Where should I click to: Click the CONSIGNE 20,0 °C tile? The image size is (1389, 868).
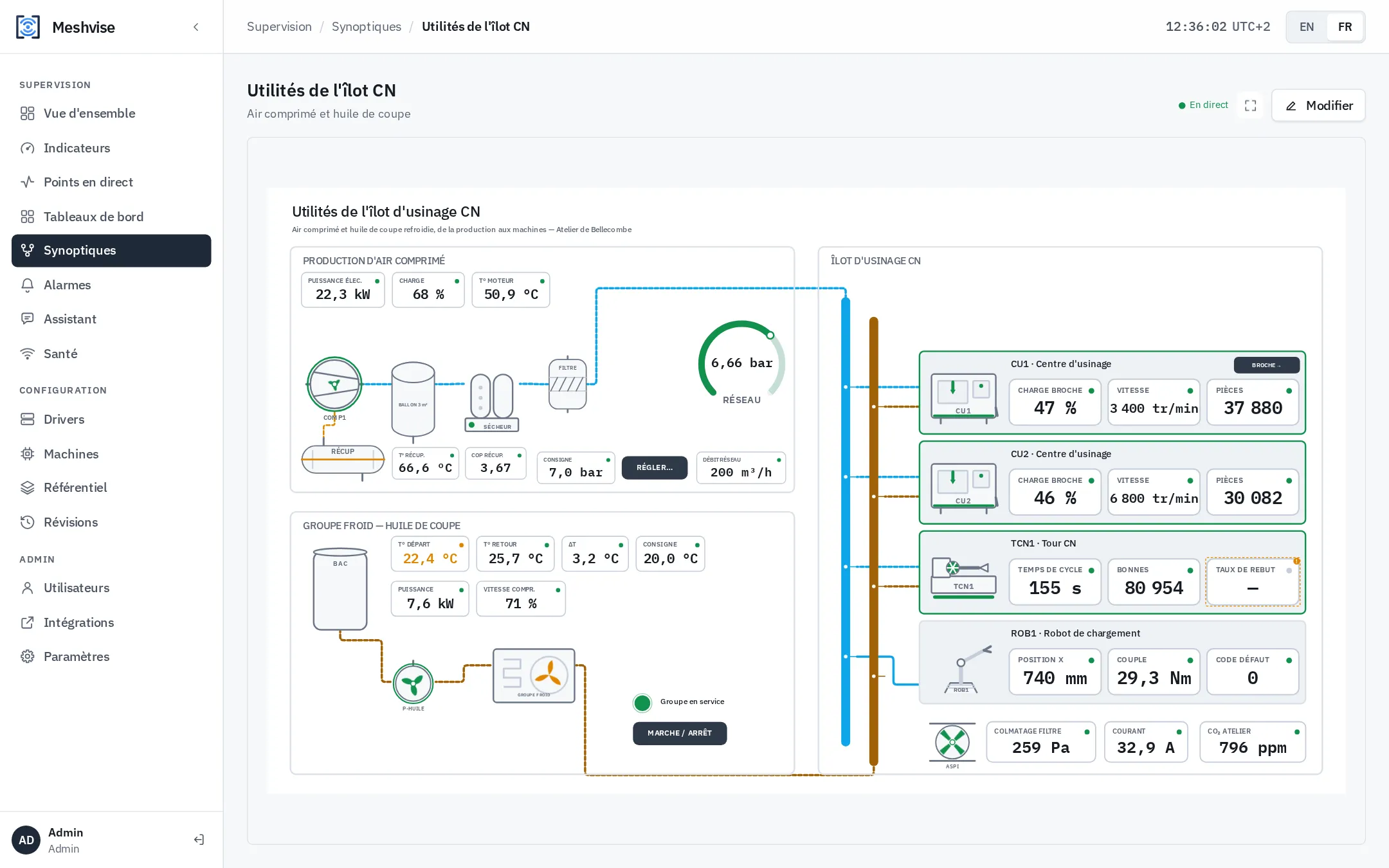click(670, 554)
